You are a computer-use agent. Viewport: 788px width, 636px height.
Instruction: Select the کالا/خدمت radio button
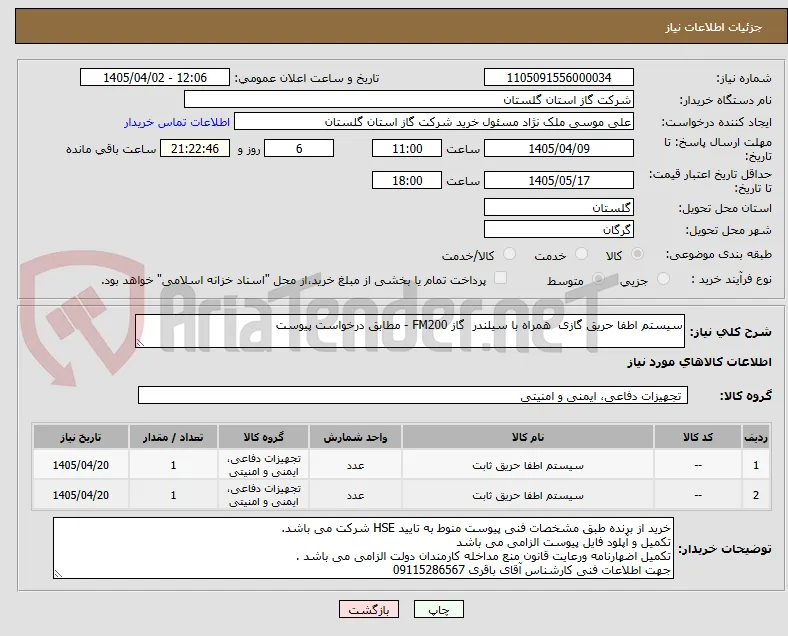[x=510, y=254]
